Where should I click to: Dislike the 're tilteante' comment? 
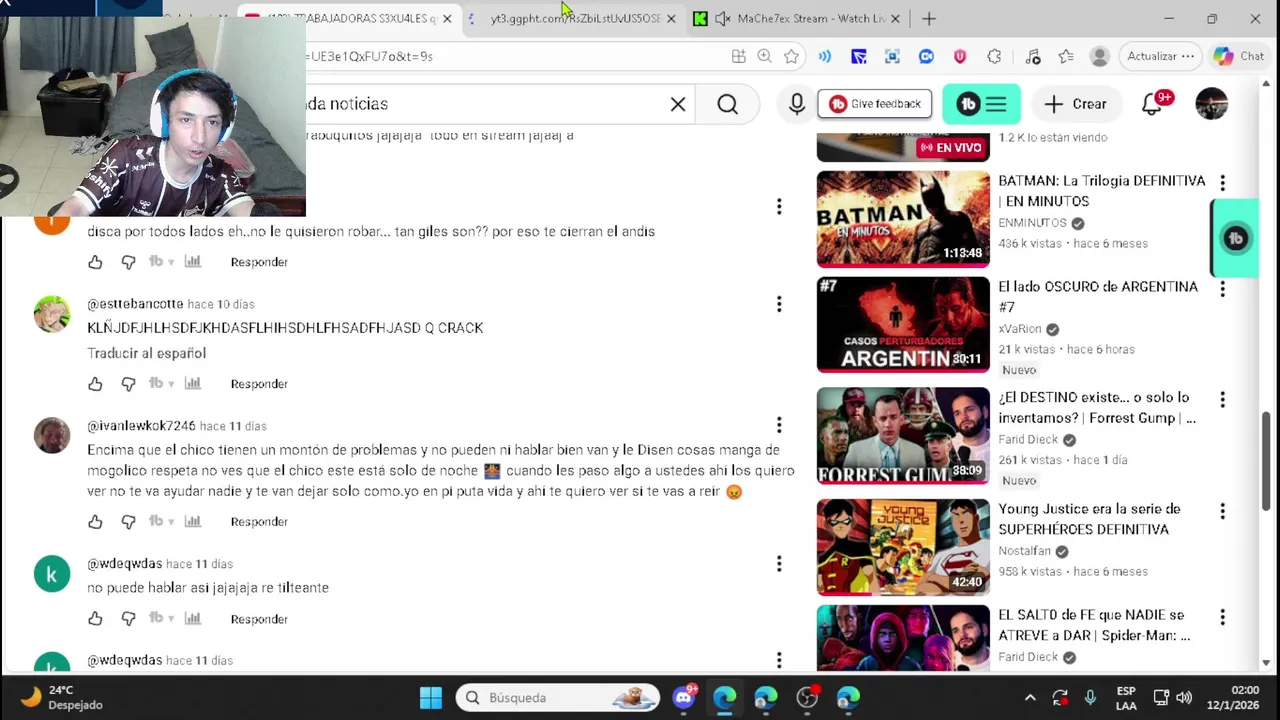128,619
